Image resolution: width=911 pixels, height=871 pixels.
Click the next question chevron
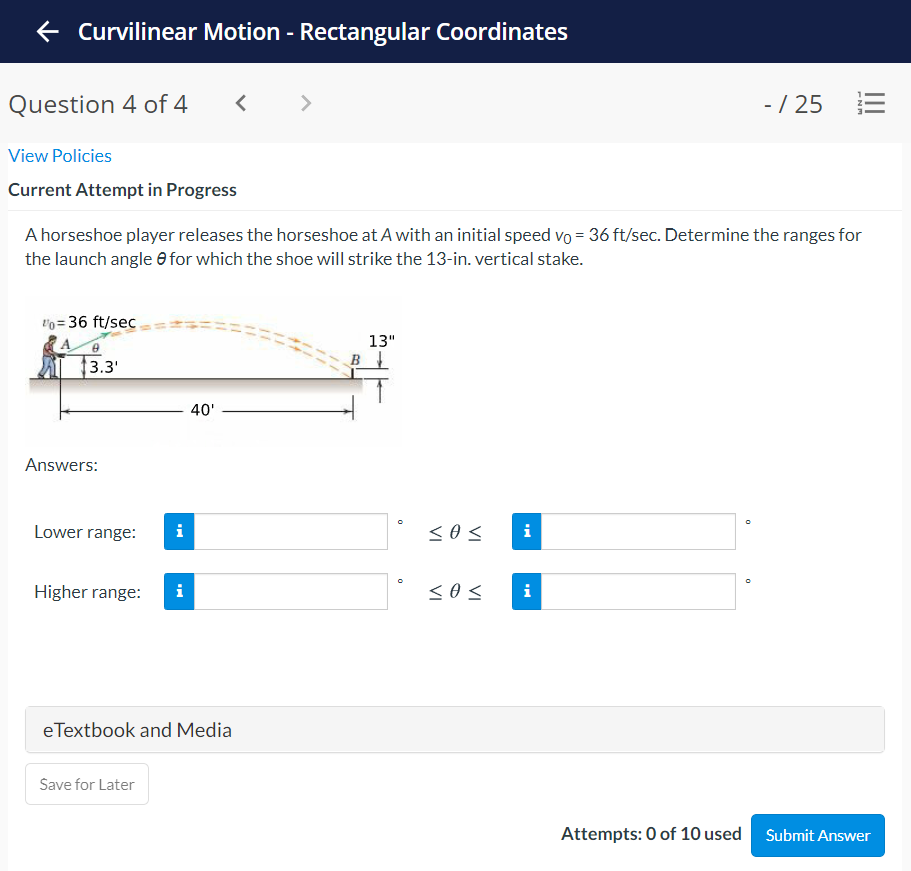coord(305,103)
